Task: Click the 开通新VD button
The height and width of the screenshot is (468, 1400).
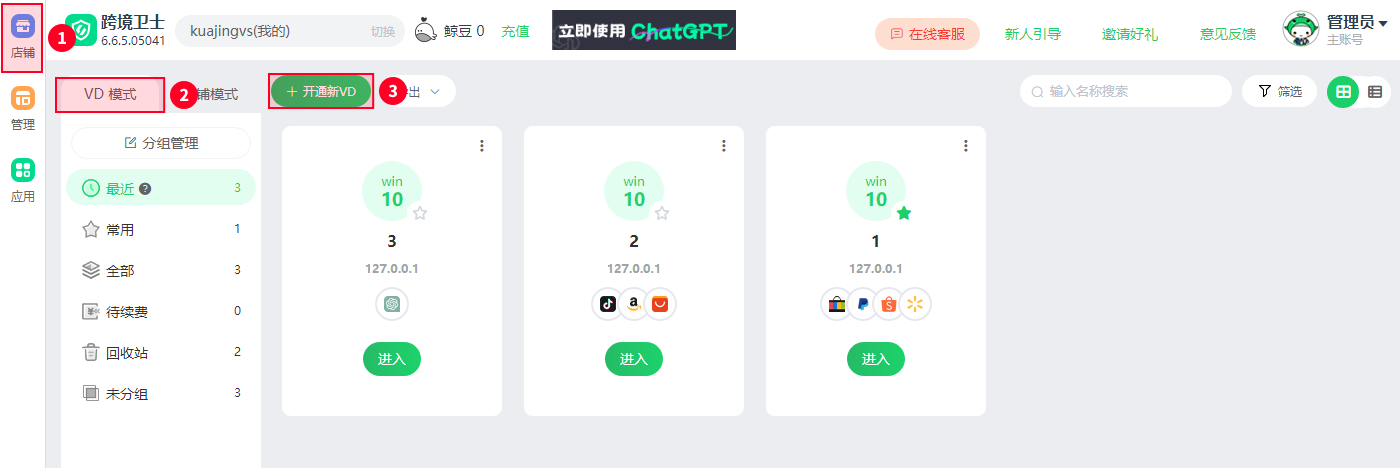Action: (x=321, y=91)
